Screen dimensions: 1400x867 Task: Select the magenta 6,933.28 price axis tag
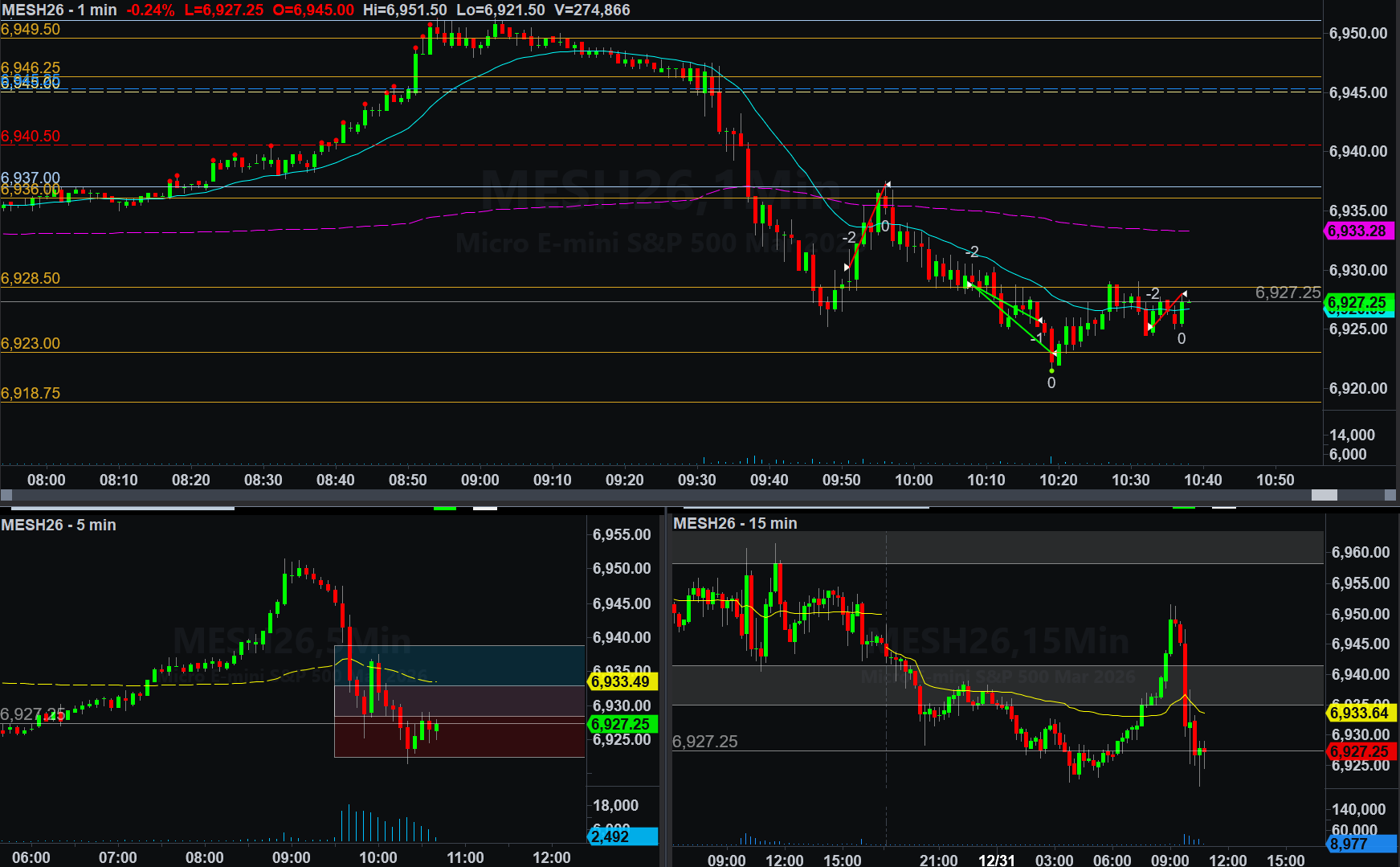click(x=1357, y=231)
